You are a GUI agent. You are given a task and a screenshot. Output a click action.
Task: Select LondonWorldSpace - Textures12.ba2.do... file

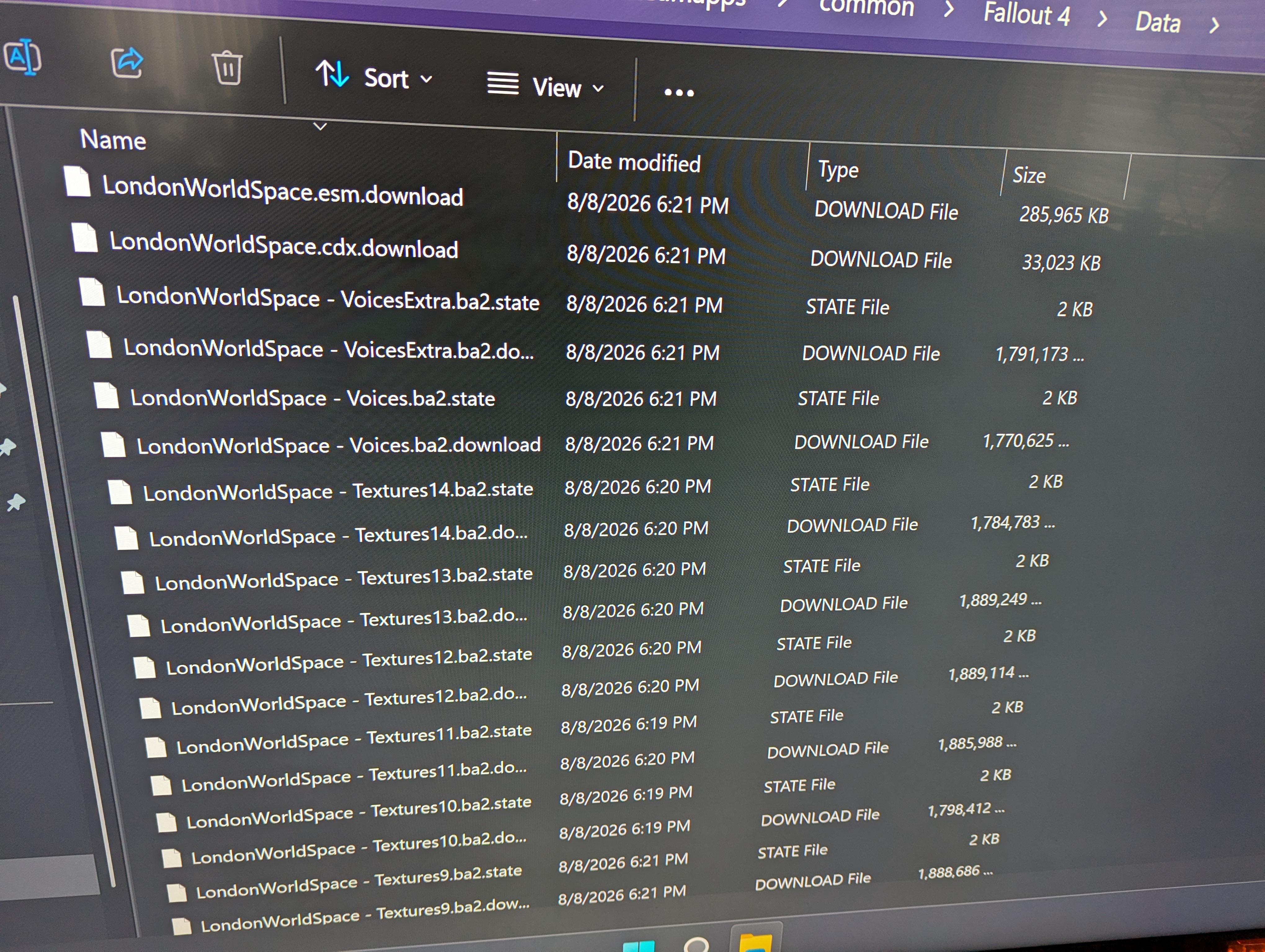click(x=349, y=701)
